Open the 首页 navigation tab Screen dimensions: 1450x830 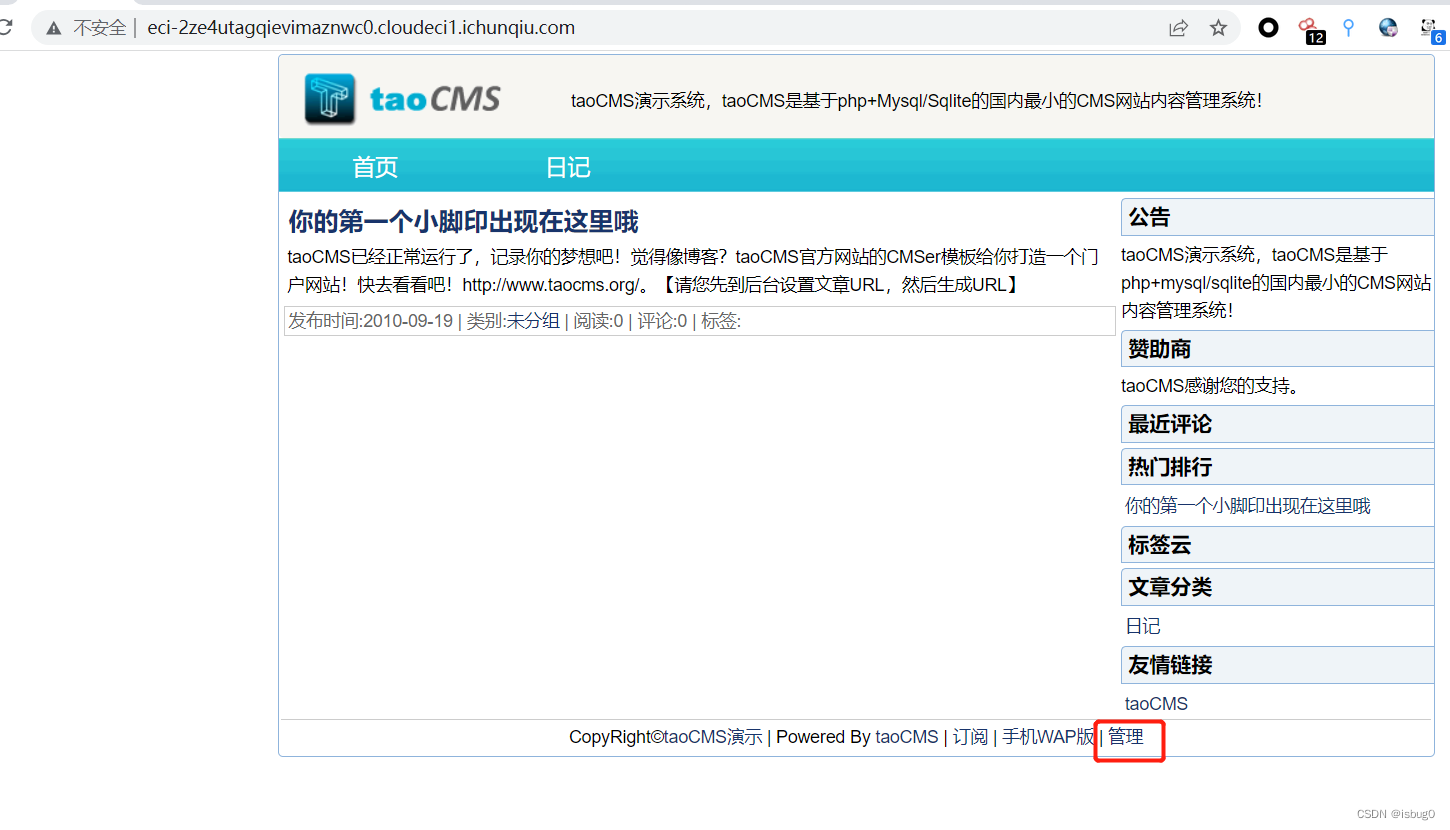tap(375, 167)
